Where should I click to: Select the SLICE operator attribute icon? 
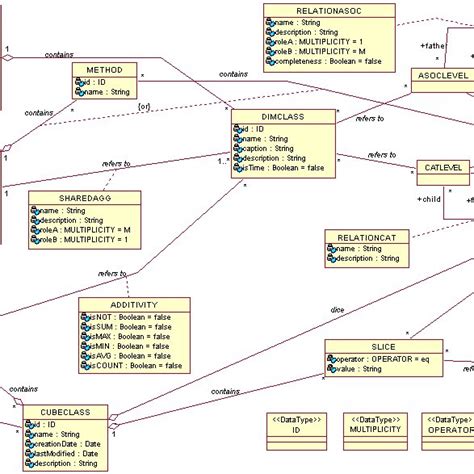(x=332, y=359)
